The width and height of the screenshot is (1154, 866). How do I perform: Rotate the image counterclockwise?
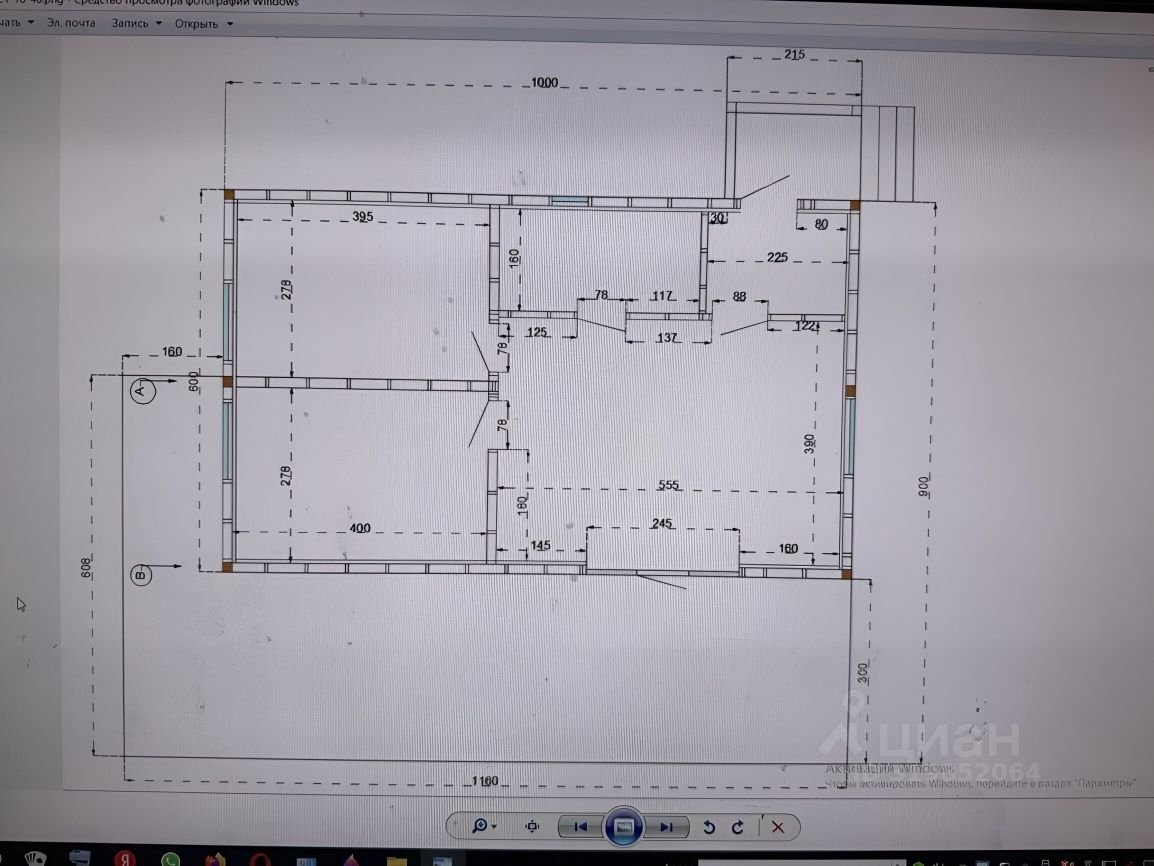(709, 827)
